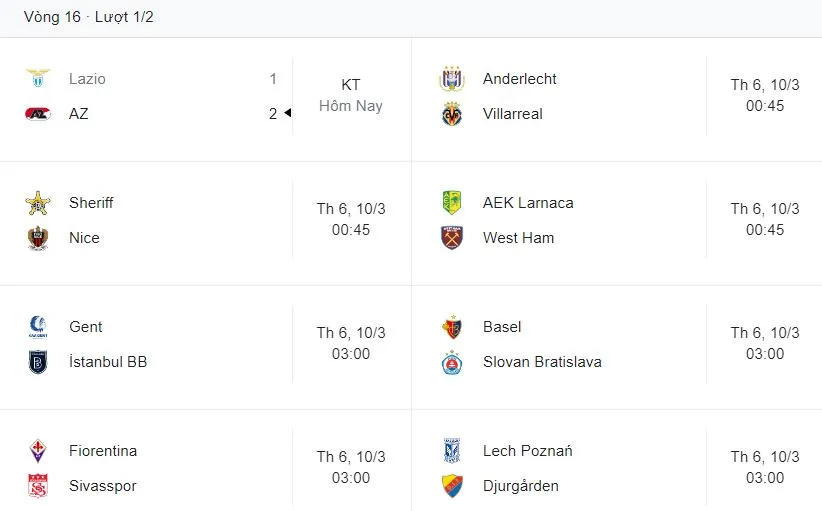Select the İstanbul BB team name
Screen dimensions: 822x511
click(x=108, y=362)
